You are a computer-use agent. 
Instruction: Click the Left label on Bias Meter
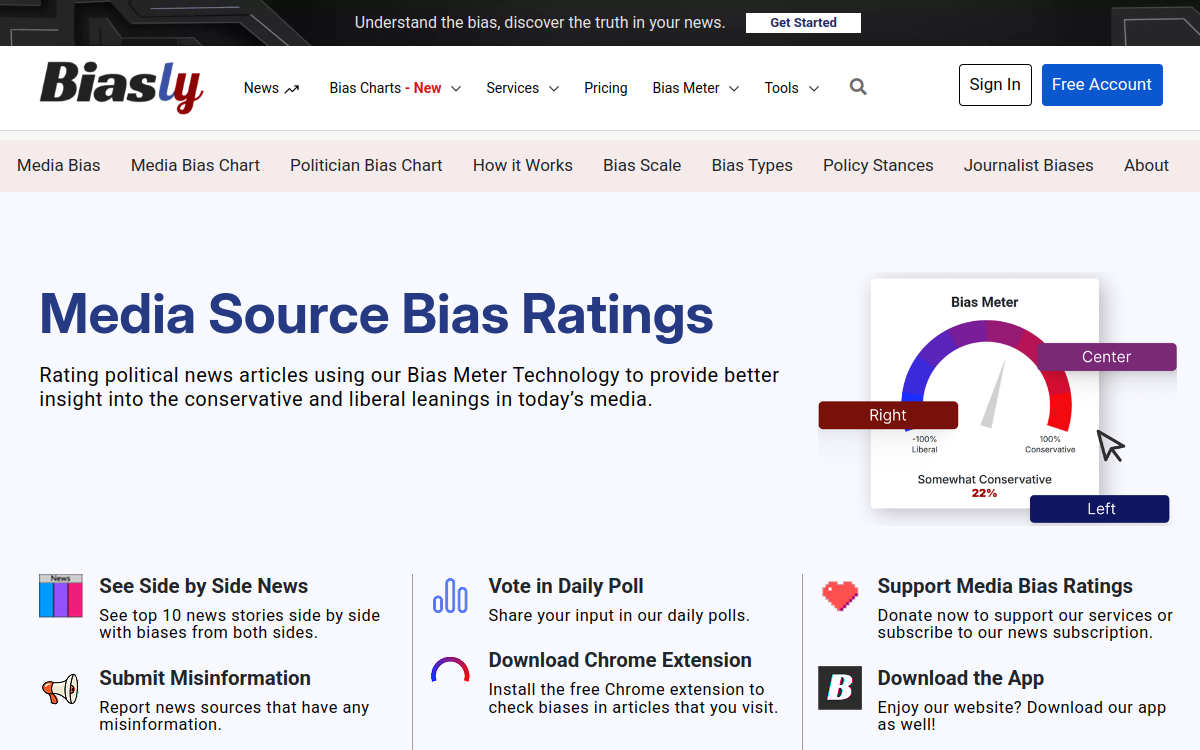pos(1101,509)
